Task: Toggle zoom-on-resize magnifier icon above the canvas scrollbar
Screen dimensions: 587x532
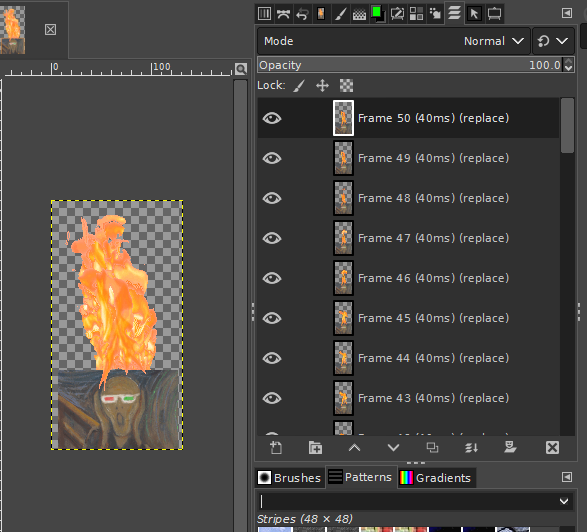Action: pos(241,69)
